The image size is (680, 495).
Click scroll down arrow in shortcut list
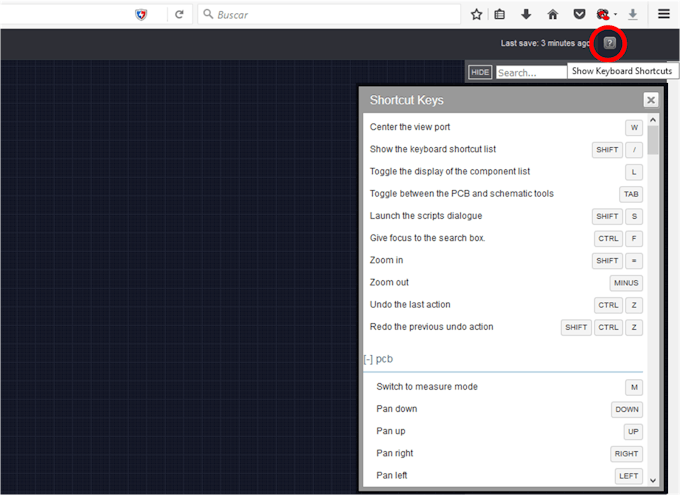pyautogui.click(x=653, y=480)
